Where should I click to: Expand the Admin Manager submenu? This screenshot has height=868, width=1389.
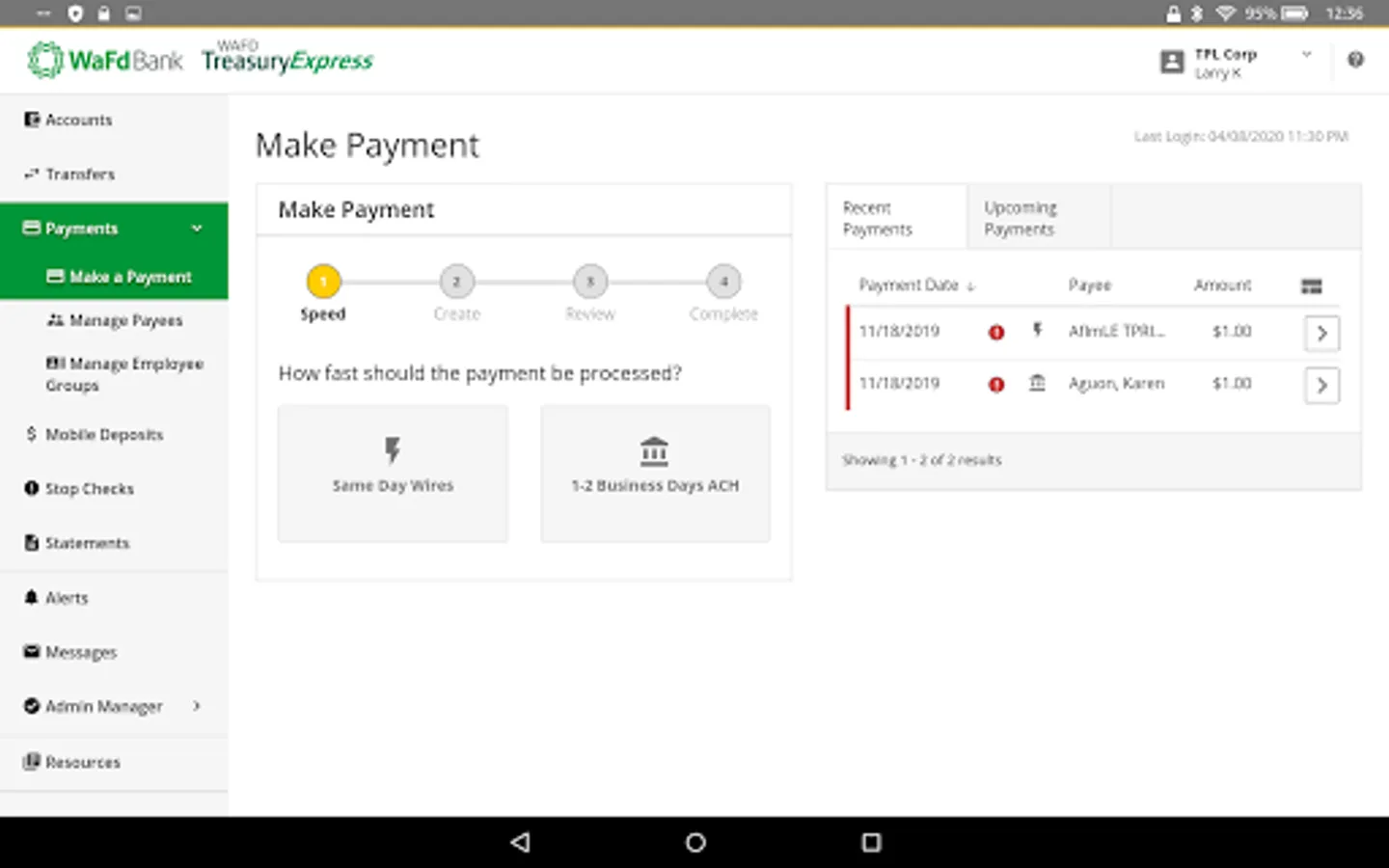197,706
